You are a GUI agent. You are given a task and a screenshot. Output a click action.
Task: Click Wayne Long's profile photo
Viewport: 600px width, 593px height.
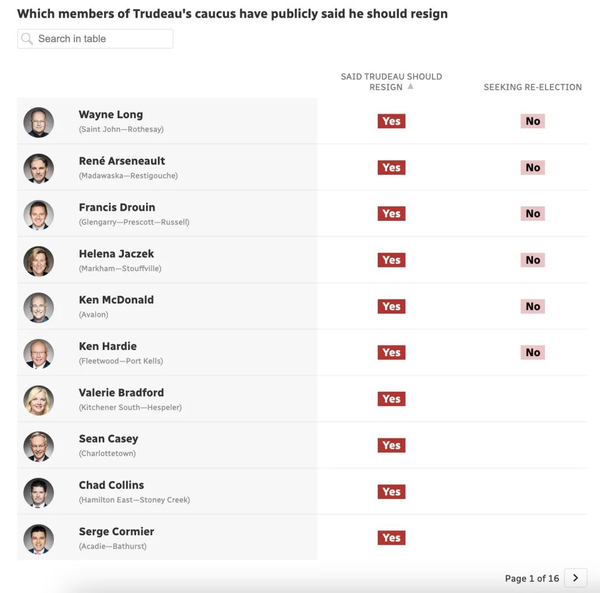click(x=39, y=122)
